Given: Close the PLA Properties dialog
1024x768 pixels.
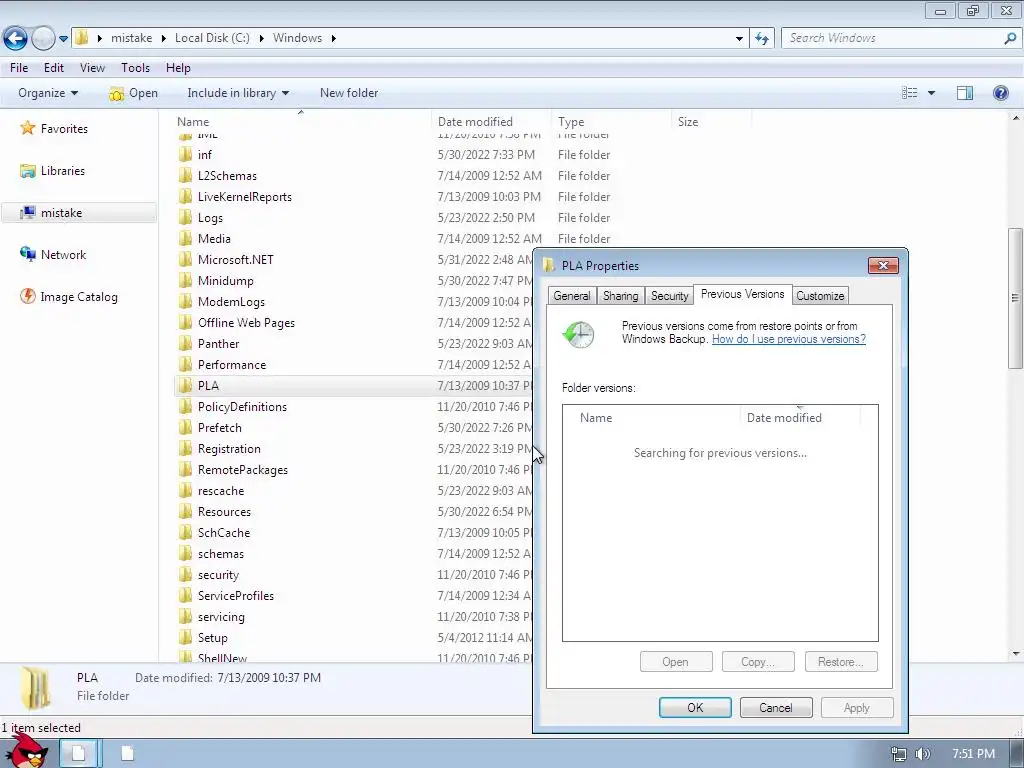Looking at the screenshot, I should click(883, 266).
